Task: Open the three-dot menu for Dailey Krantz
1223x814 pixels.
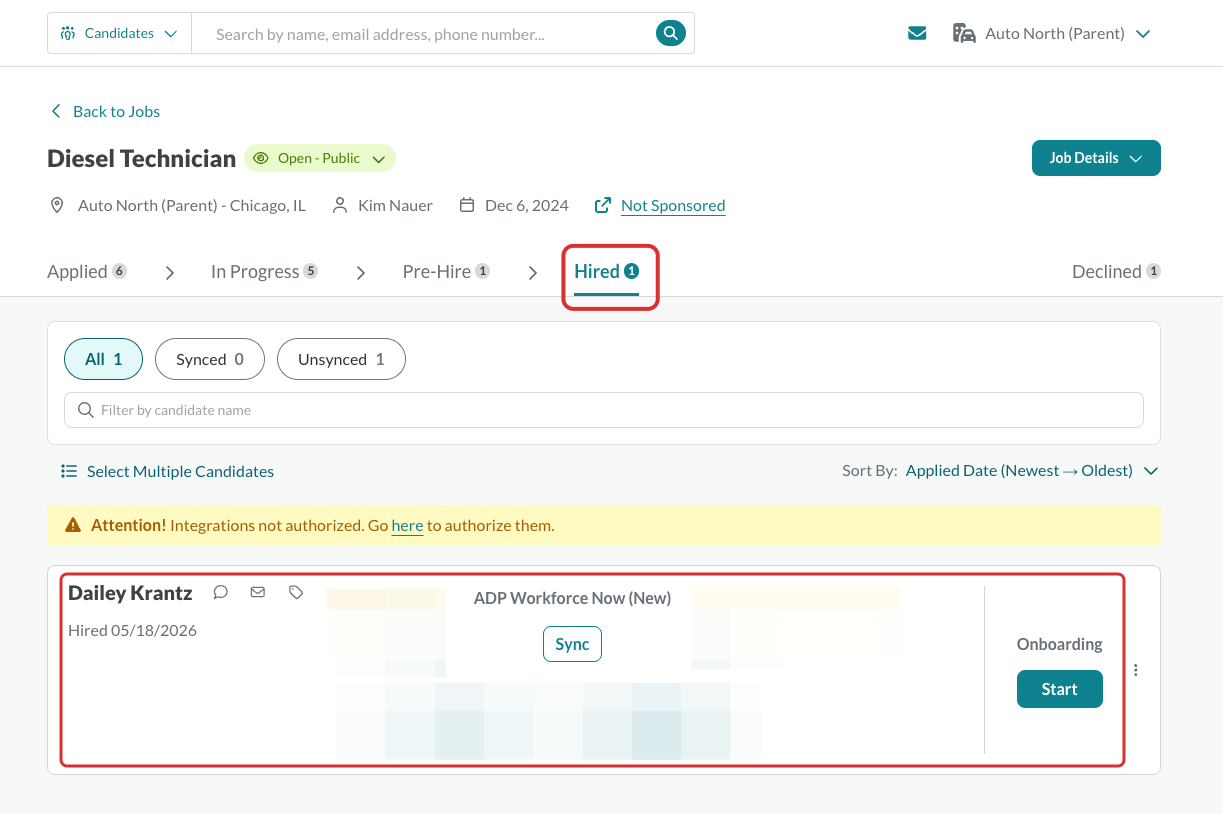Action: point(1136,670)
